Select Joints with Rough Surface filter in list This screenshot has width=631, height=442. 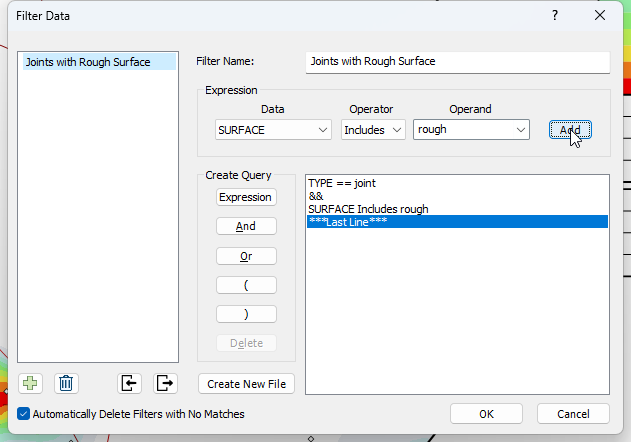pos(99,62)
